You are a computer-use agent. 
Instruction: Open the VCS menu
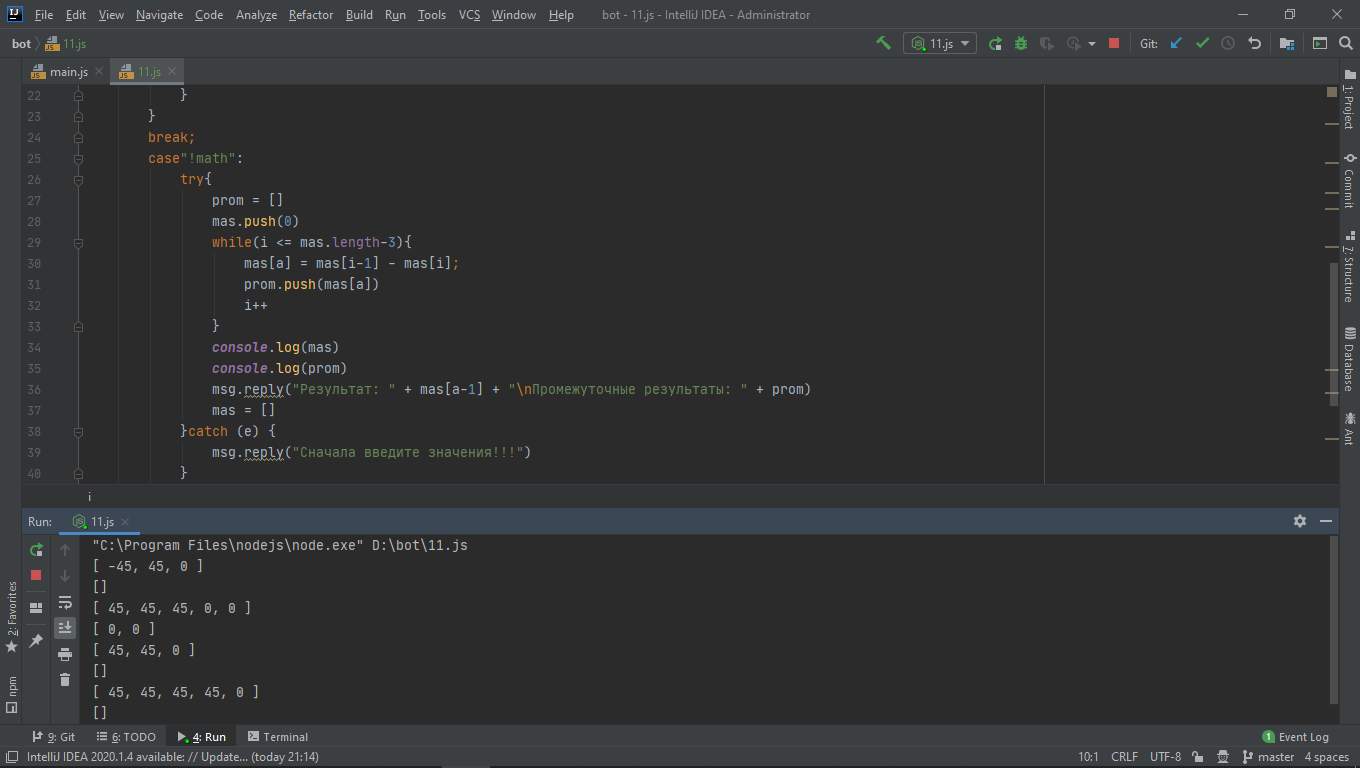[470, 15]
